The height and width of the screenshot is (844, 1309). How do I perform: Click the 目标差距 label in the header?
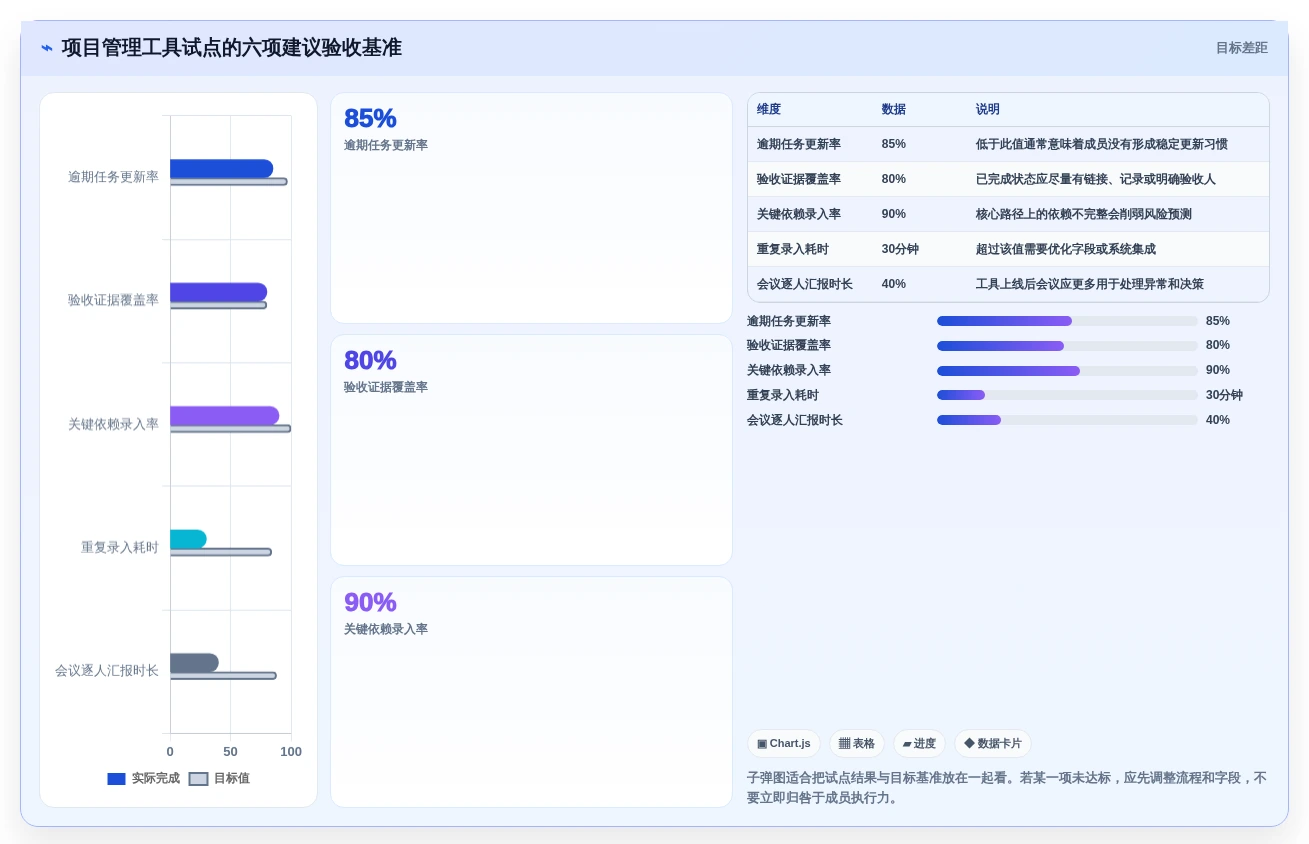coord(1241,48)
